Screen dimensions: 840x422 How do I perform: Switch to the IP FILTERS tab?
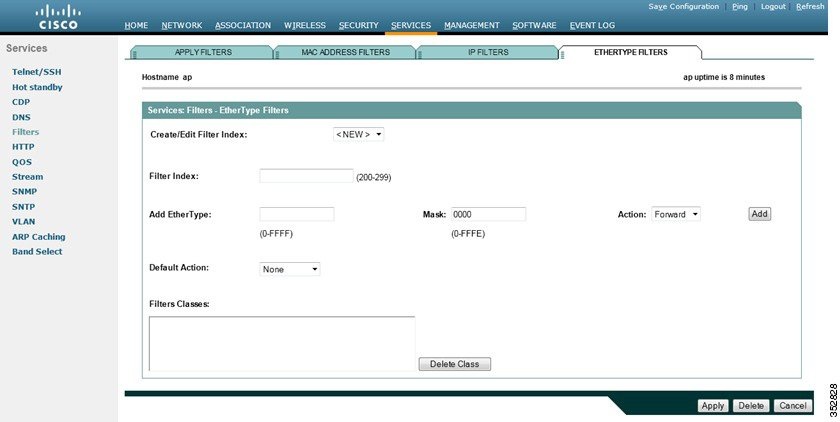coord(488,52)
